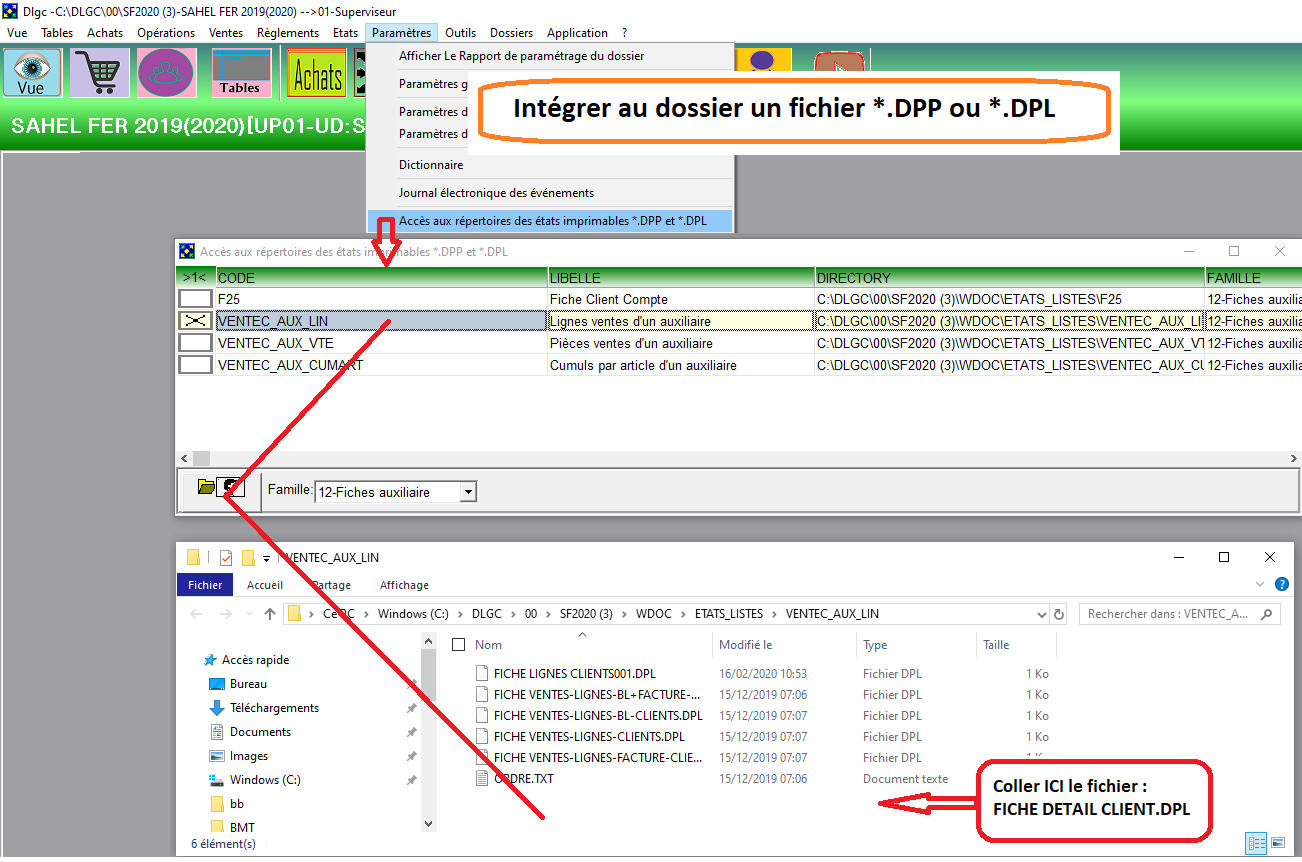Select the ORDRE.TXT file
The width and height of the screenshot is (1302, 862).
coord(523,778)
